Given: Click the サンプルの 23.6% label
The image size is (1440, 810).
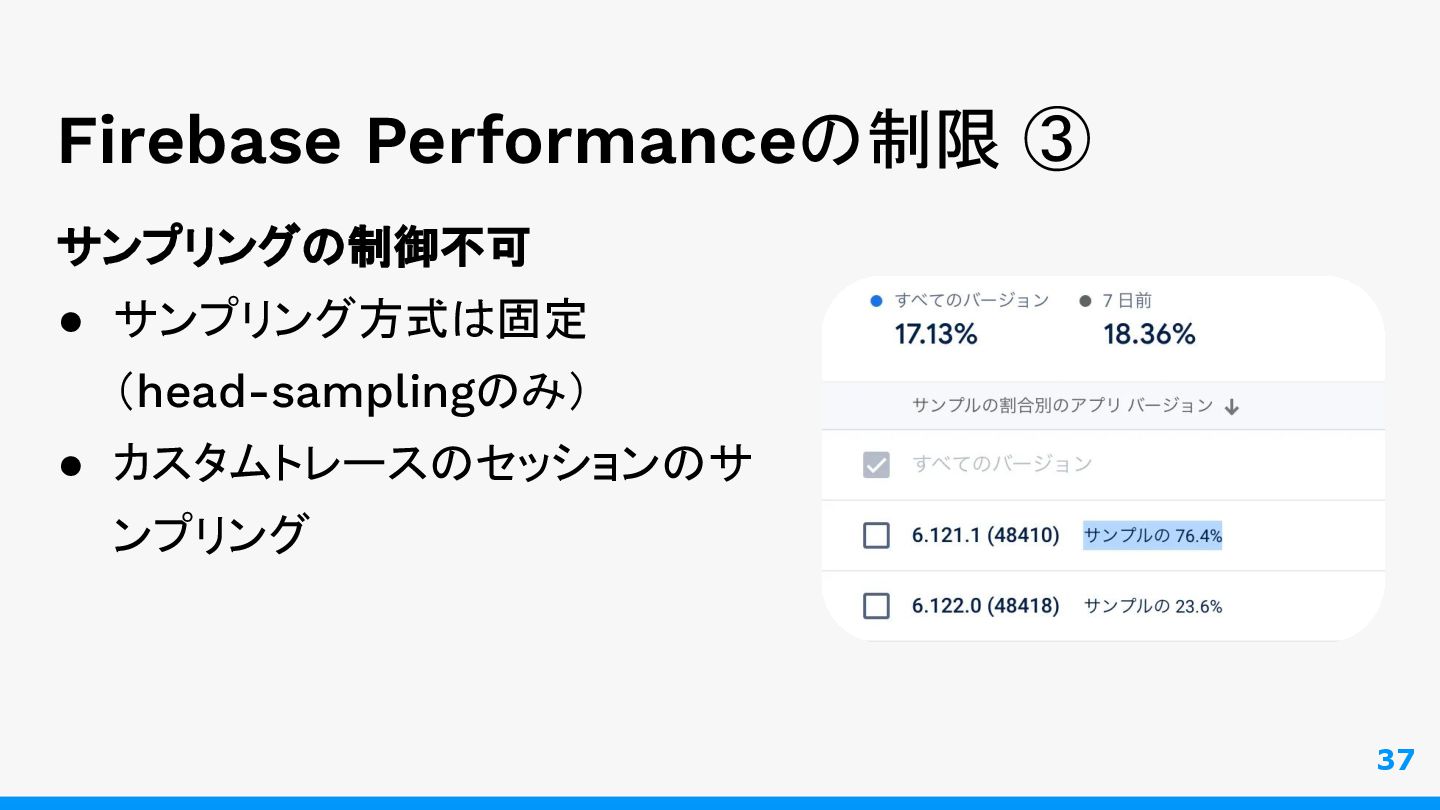Looking at the screenshot, I should 1153,606.
